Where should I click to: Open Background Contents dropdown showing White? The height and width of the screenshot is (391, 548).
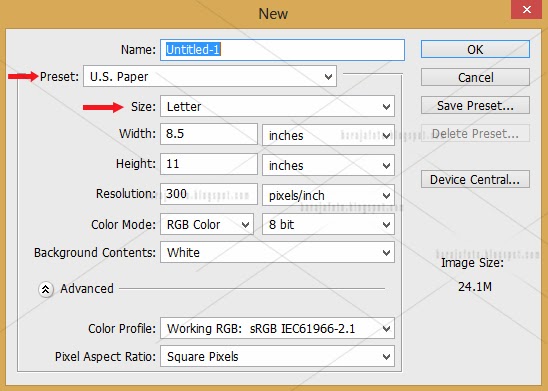(277, 252)
